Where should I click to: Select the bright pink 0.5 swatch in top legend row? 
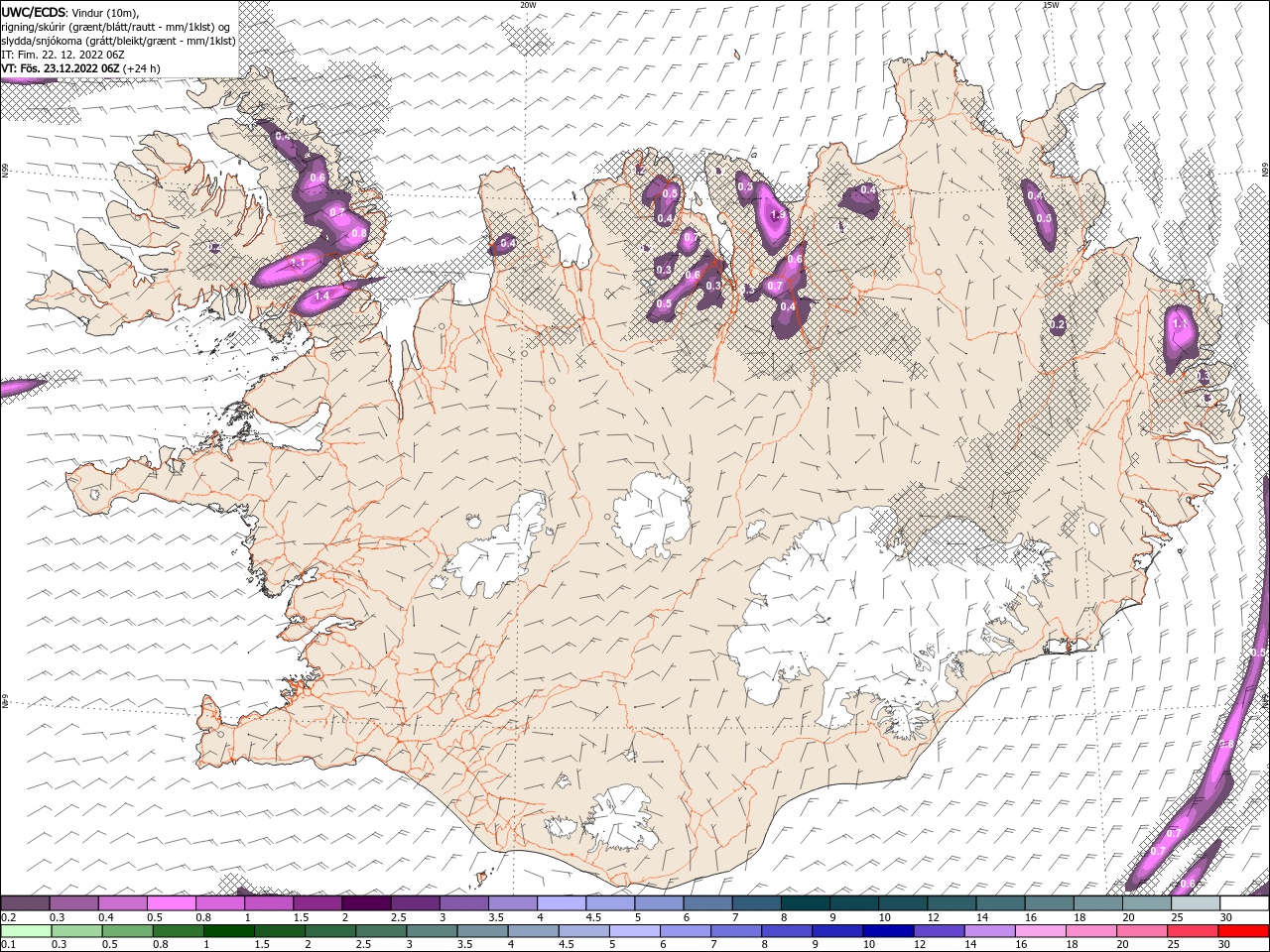coord(171,903)
